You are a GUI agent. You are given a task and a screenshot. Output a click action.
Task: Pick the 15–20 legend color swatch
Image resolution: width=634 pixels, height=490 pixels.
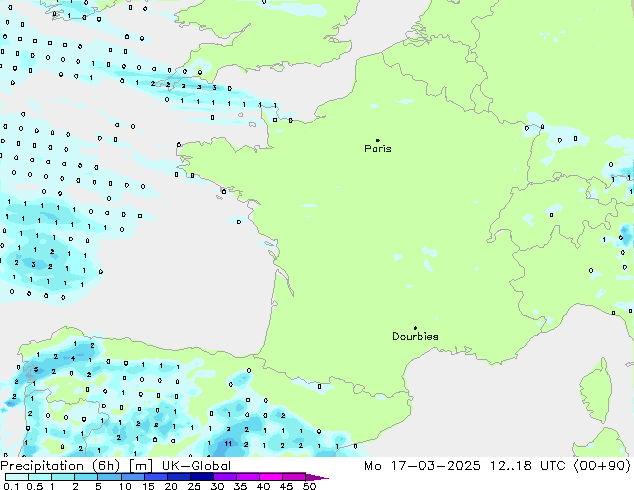156,477
